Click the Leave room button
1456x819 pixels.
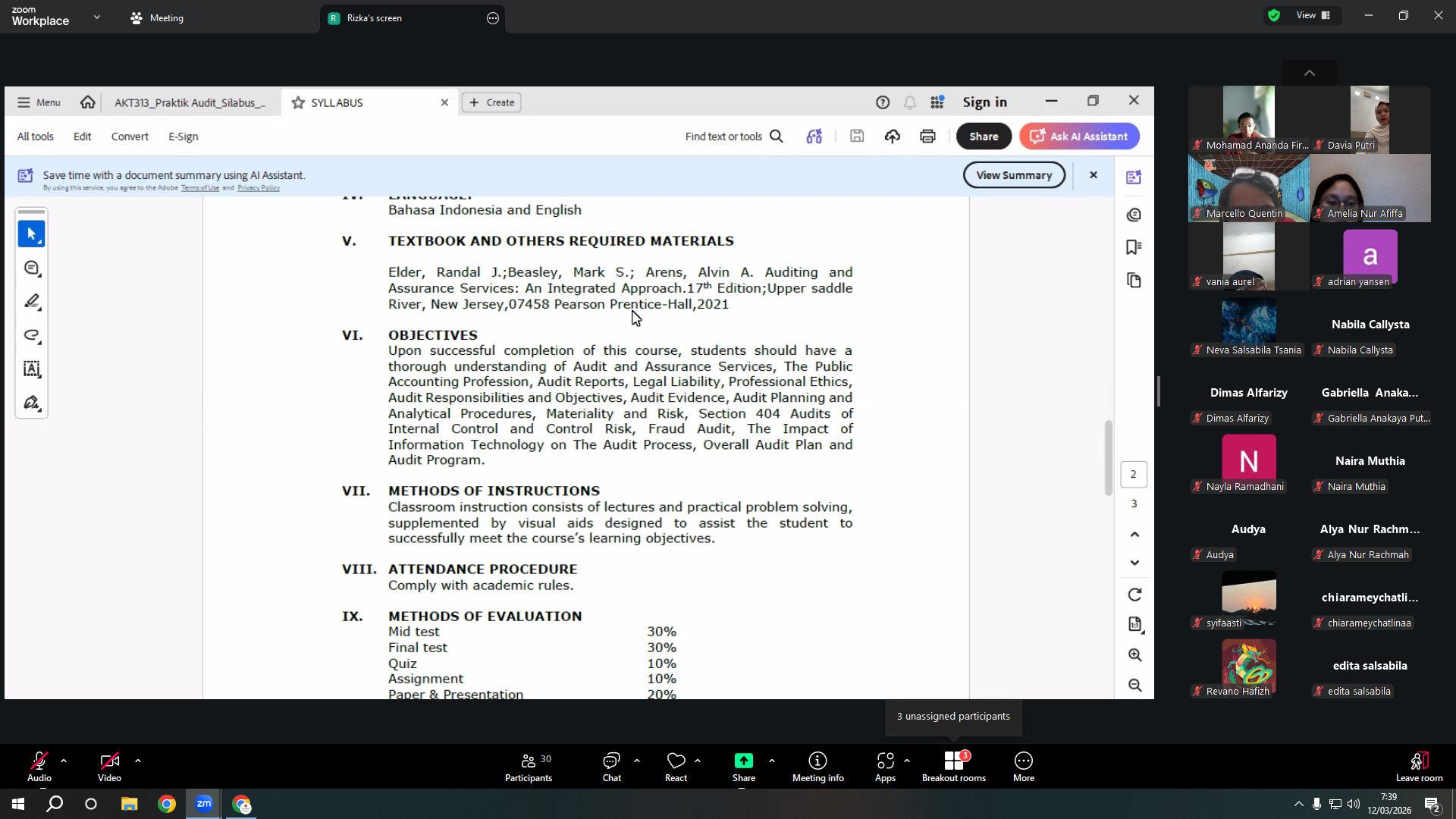point(1419,767)
